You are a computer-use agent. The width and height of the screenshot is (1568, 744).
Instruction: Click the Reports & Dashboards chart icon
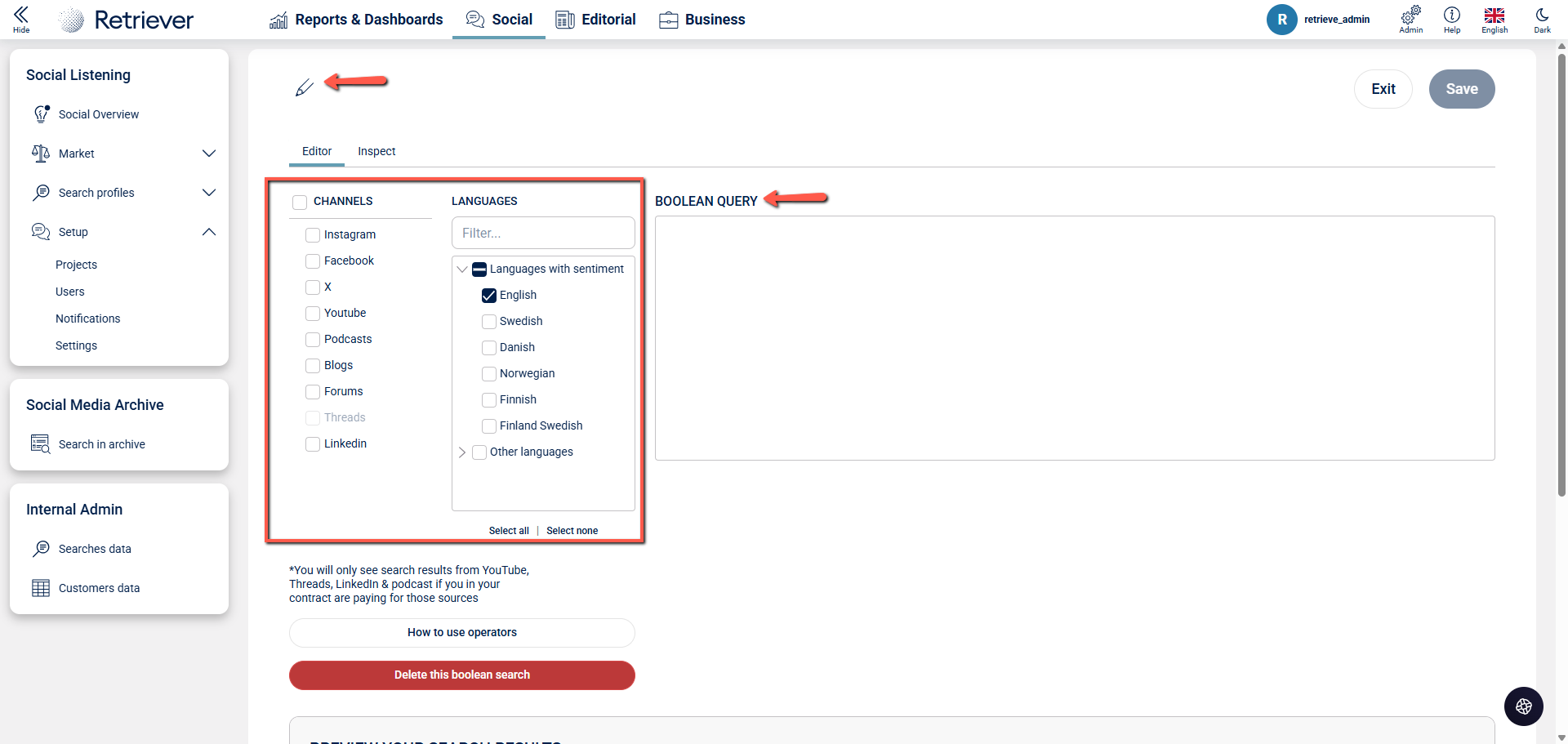(x=278, y=20)
